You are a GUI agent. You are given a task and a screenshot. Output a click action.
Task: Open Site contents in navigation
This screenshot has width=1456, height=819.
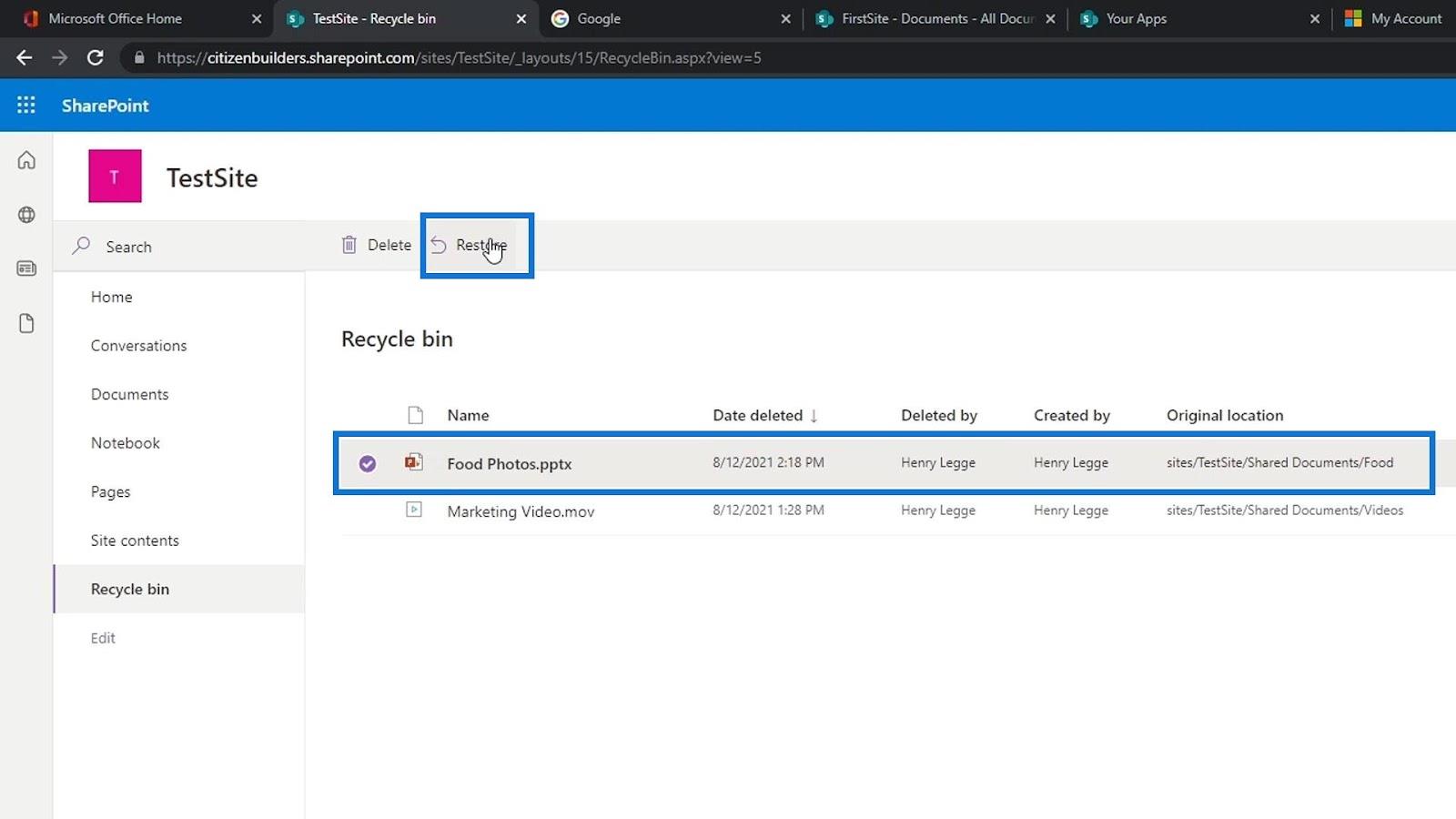tap(135, 541)
